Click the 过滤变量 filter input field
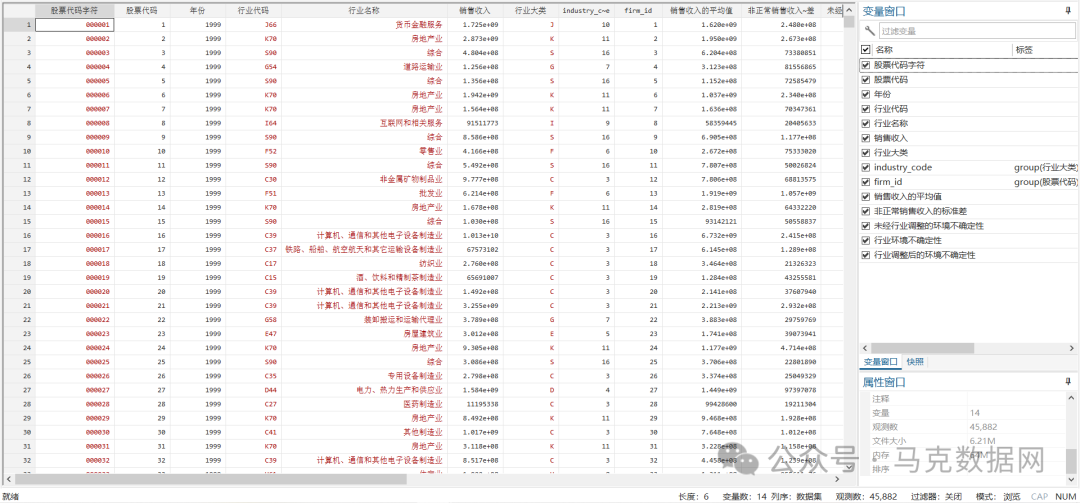 [x=977, y=31]
